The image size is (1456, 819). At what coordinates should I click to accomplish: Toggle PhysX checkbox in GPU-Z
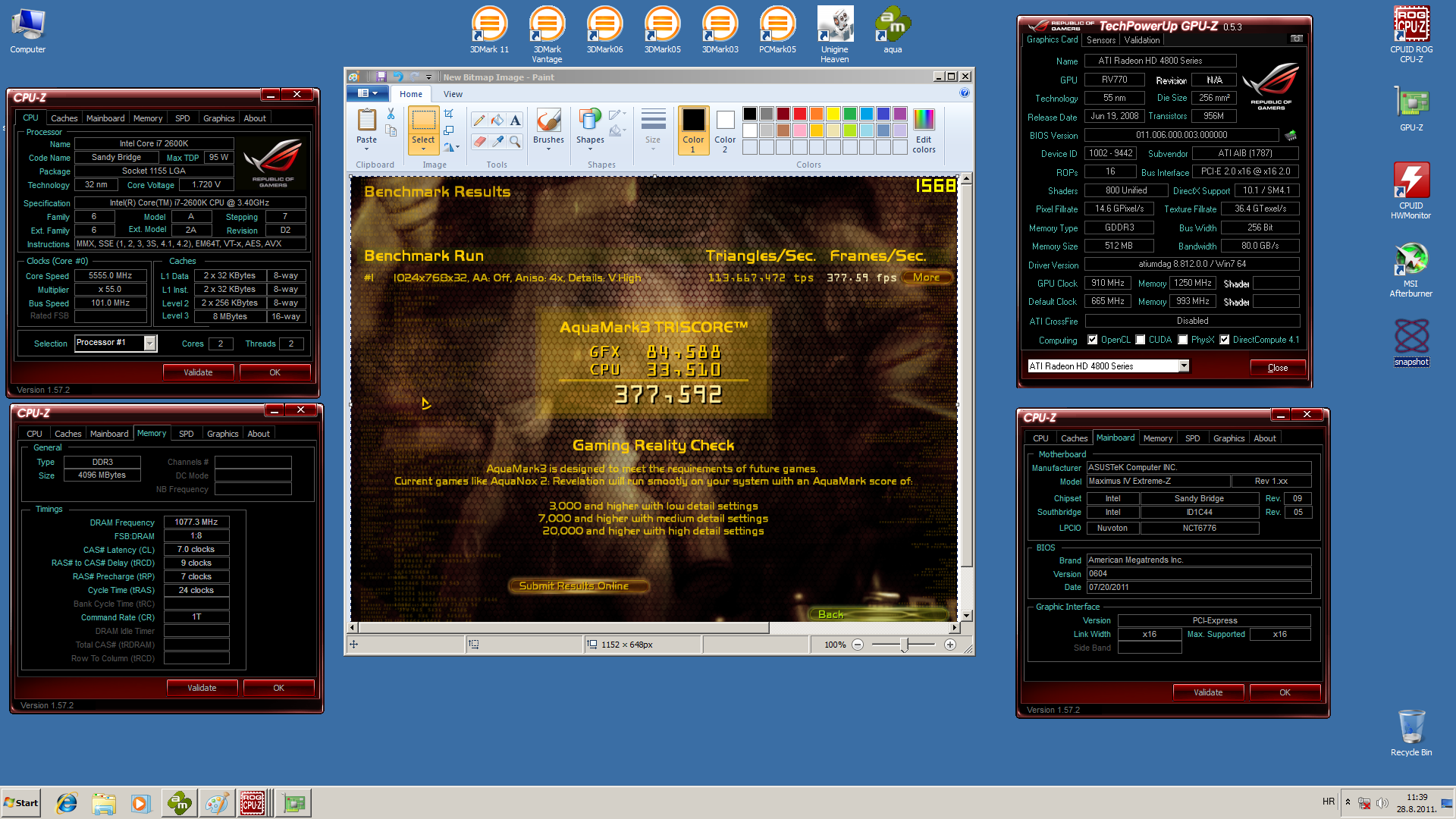[1182, 340]
